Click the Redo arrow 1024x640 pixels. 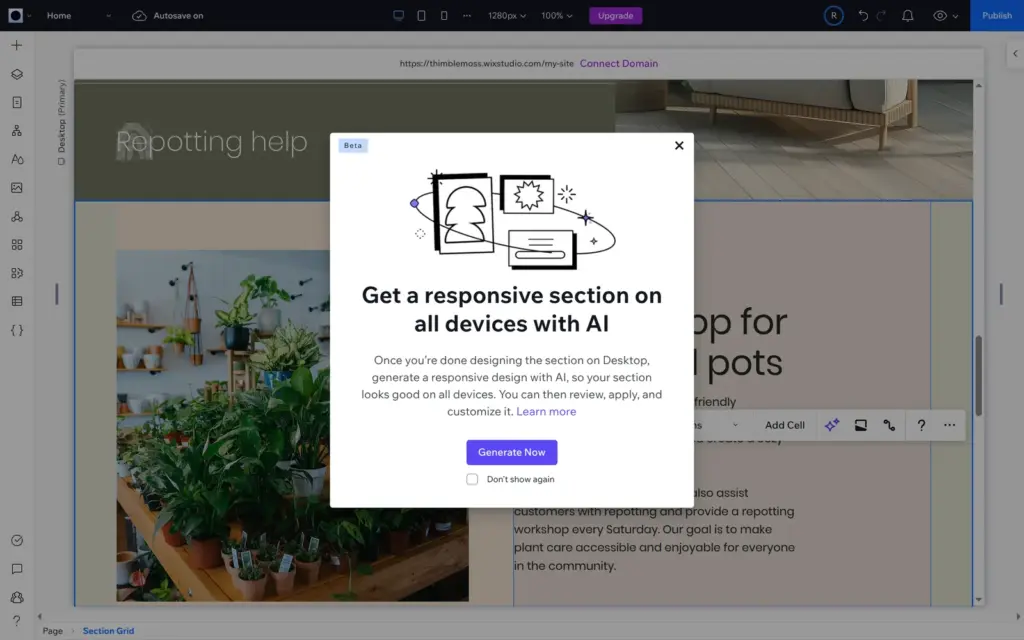coord(882,15)
